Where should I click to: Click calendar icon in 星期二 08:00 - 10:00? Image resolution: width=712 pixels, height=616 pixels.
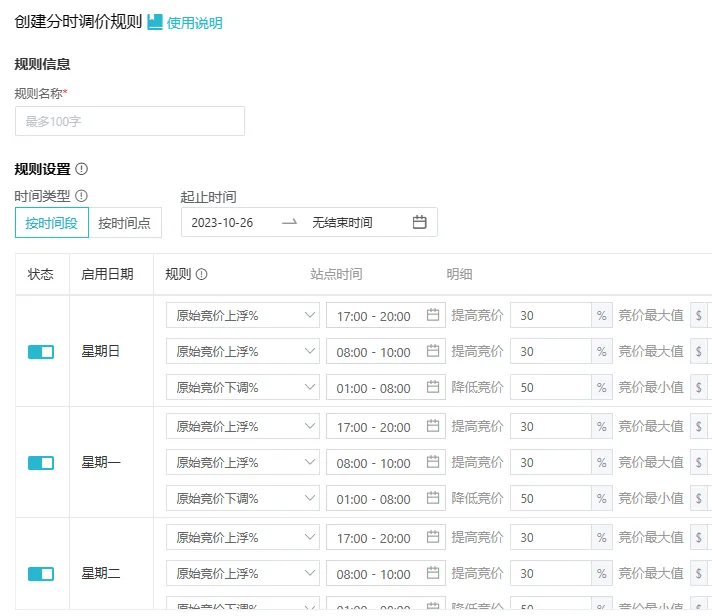click(433, 573)
